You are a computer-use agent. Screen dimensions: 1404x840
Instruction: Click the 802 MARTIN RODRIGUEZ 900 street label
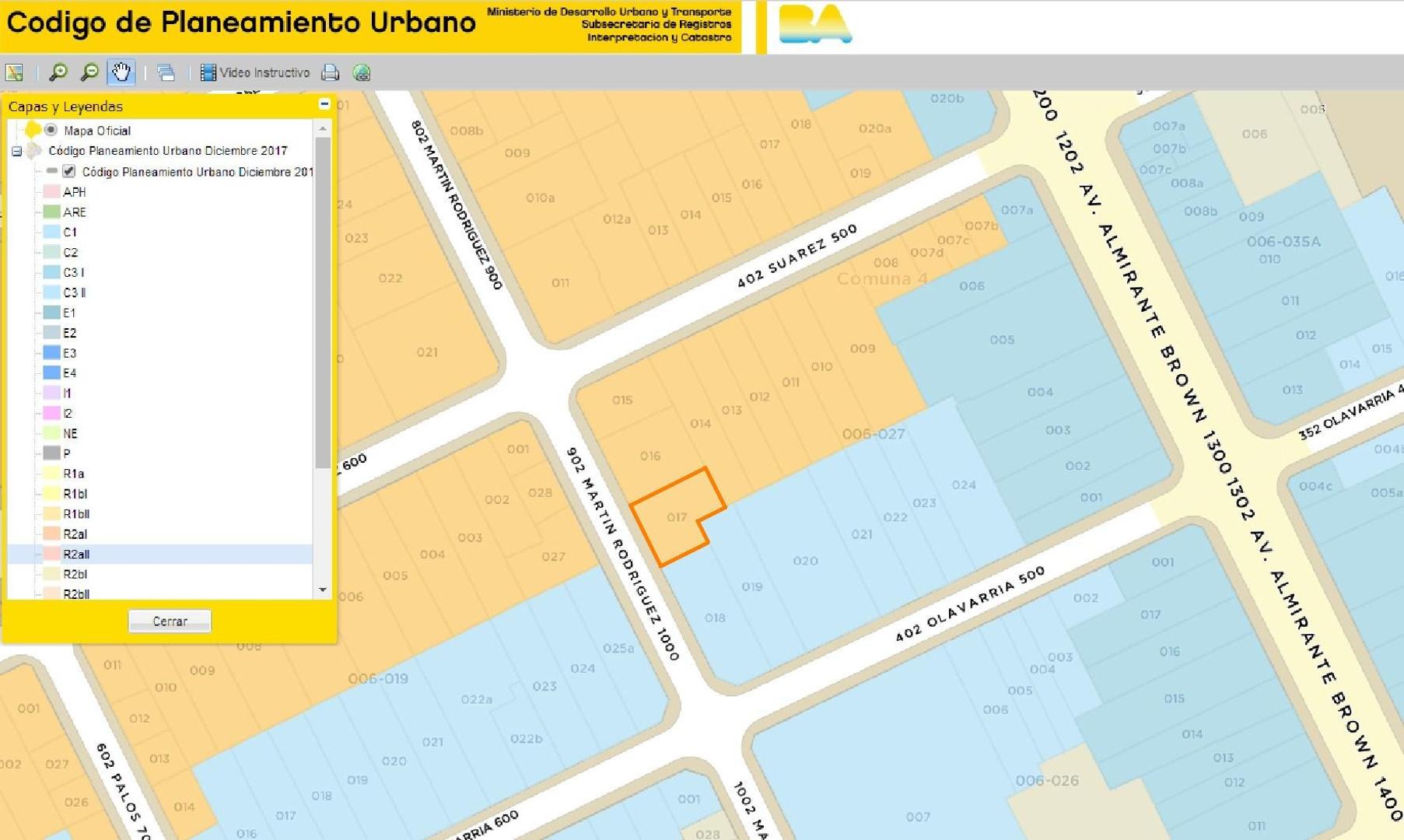tap(457, 205)
